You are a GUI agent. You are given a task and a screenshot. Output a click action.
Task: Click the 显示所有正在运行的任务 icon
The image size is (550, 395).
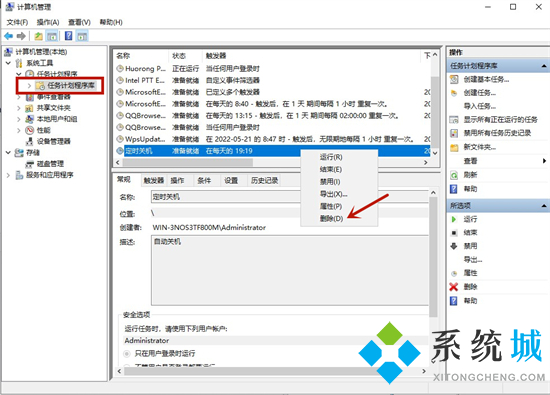(x=454, y=120)
